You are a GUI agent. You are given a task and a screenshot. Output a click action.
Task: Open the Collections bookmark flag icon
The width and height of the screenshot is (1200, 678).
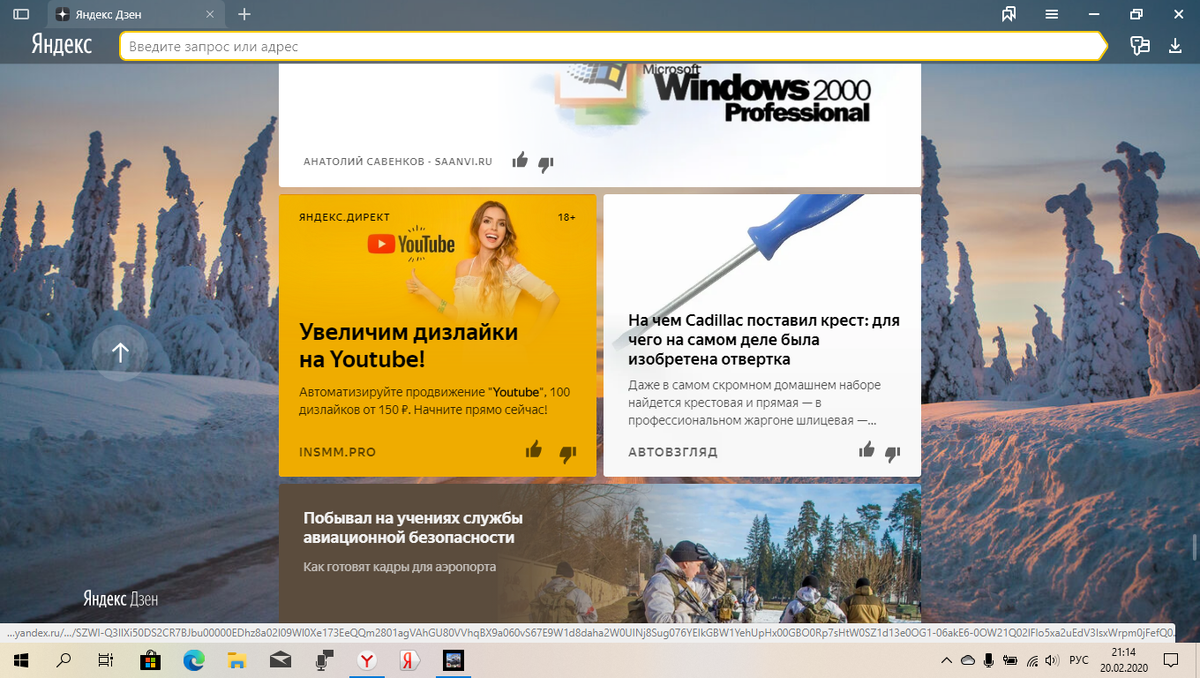tap(1011, 15)
